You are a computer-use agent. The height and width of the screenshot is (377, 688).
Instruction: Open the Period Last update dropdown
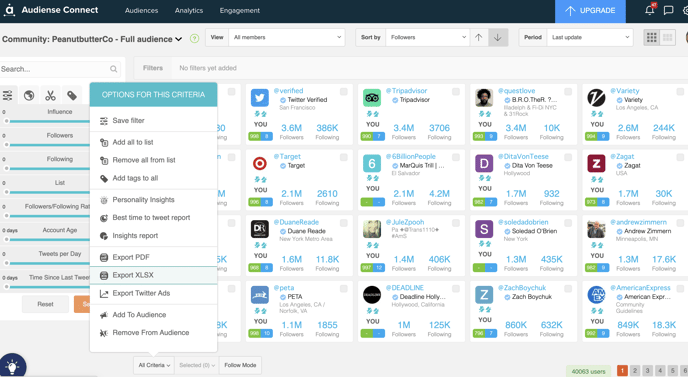[x=590, y=37]
